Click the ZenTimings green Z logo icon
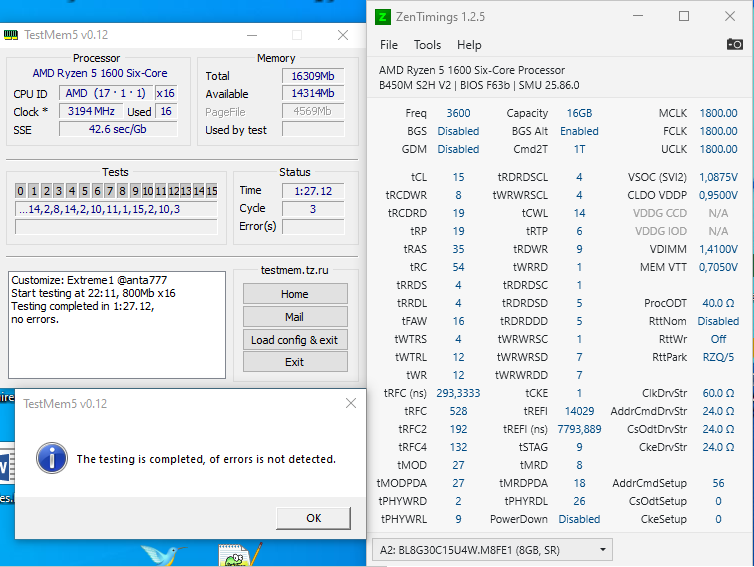This screenshot has width=754, height=567. [x=382, y=17]
